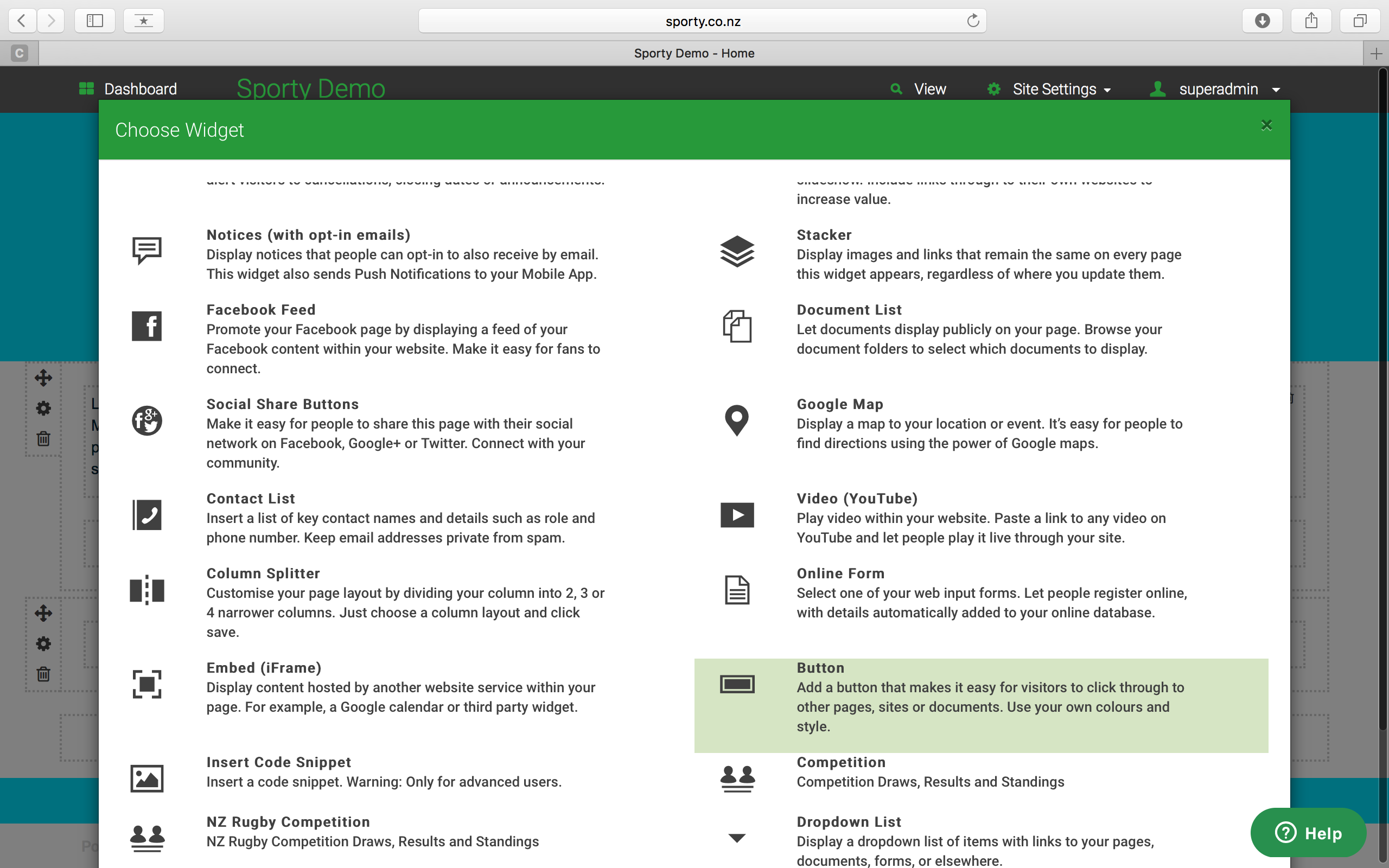Click the Button widget rectangle icon

click(x=737, y=684)
